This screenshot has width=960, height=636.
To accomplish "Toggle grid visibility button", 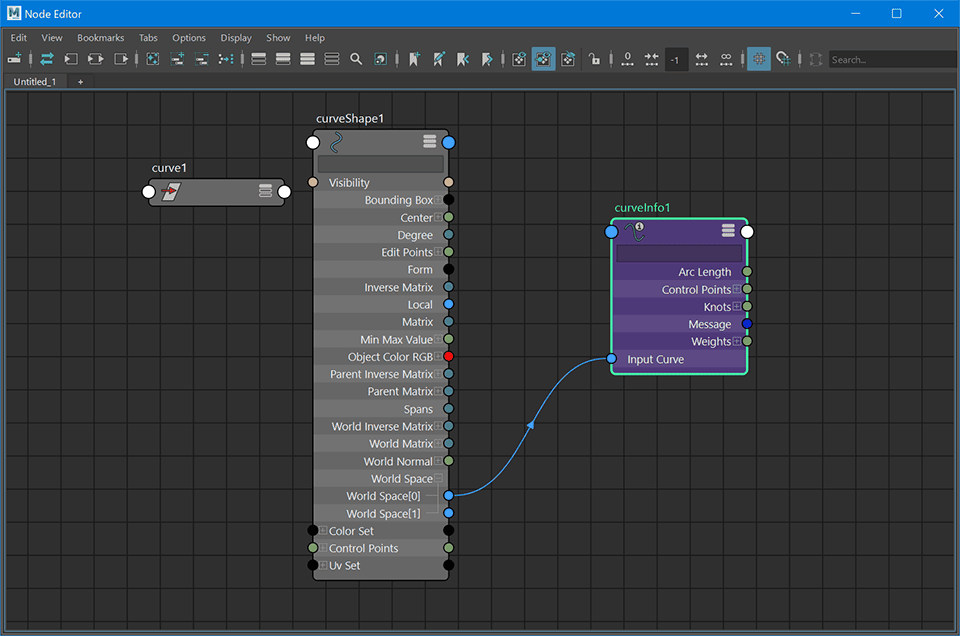I will tap(759, 60).
